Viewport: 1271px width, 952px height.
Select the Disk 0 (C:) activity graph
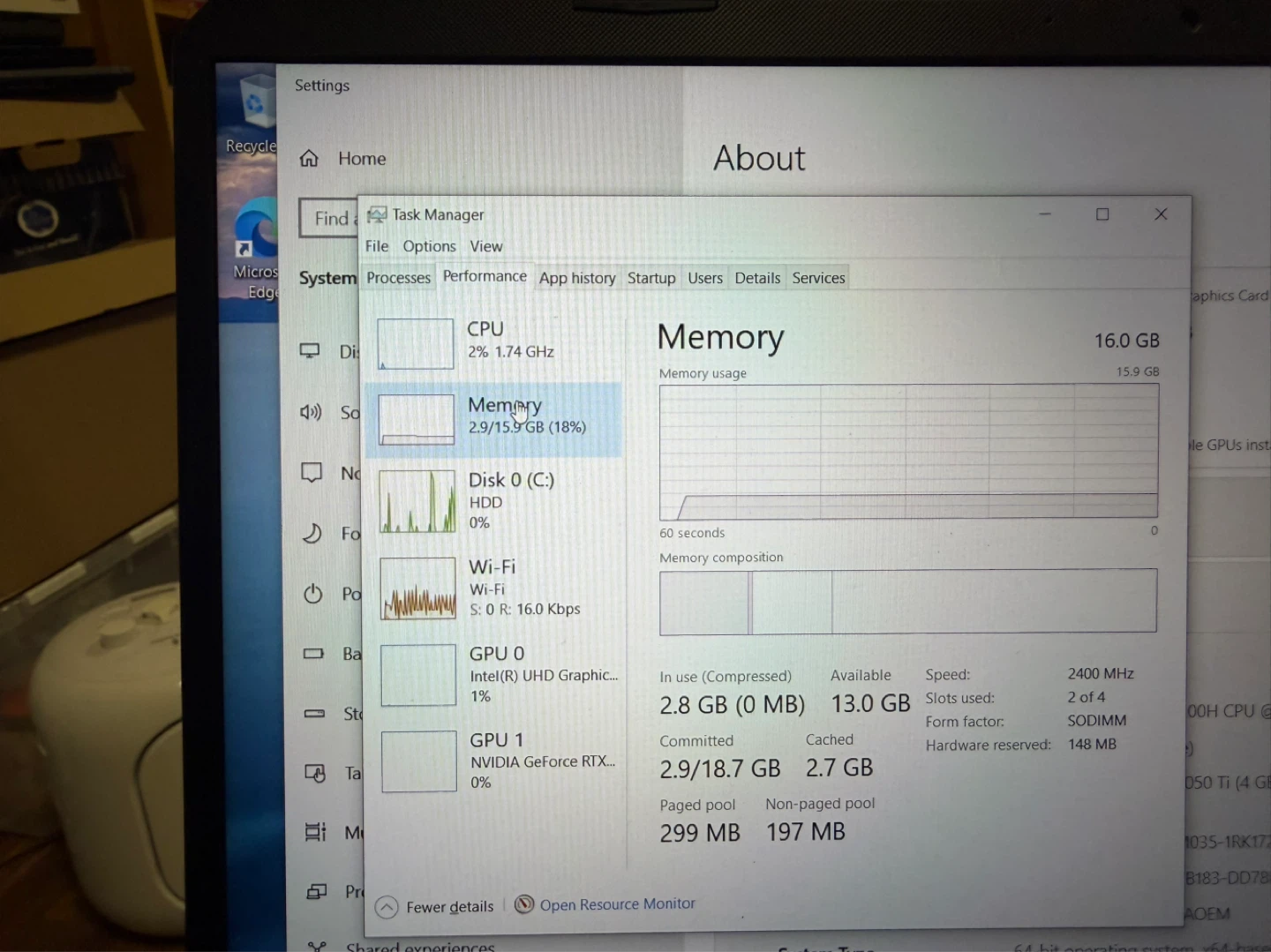point(417,501)
